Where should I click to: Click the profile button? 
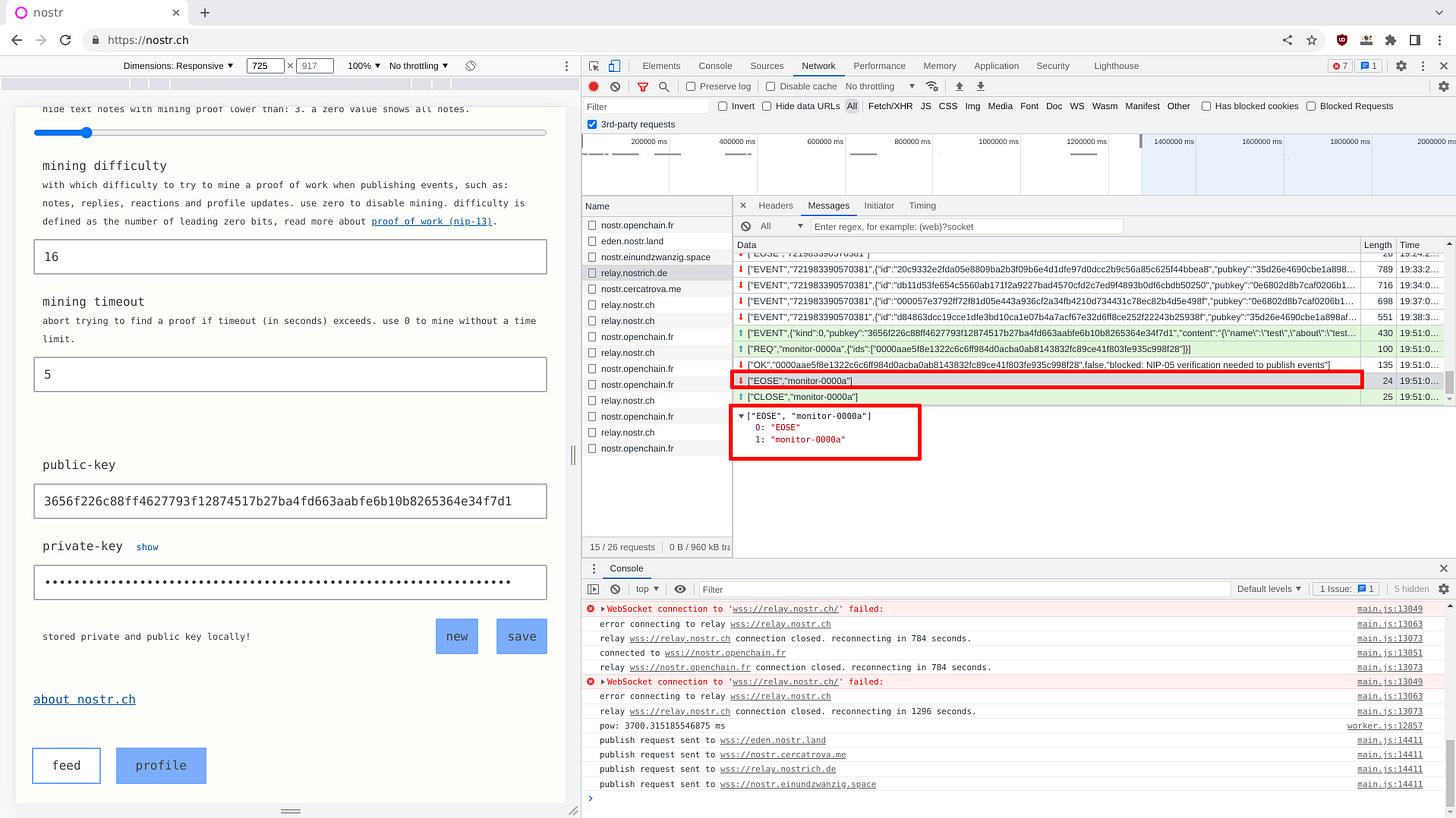pyautogui.click(x=161, y=765)
